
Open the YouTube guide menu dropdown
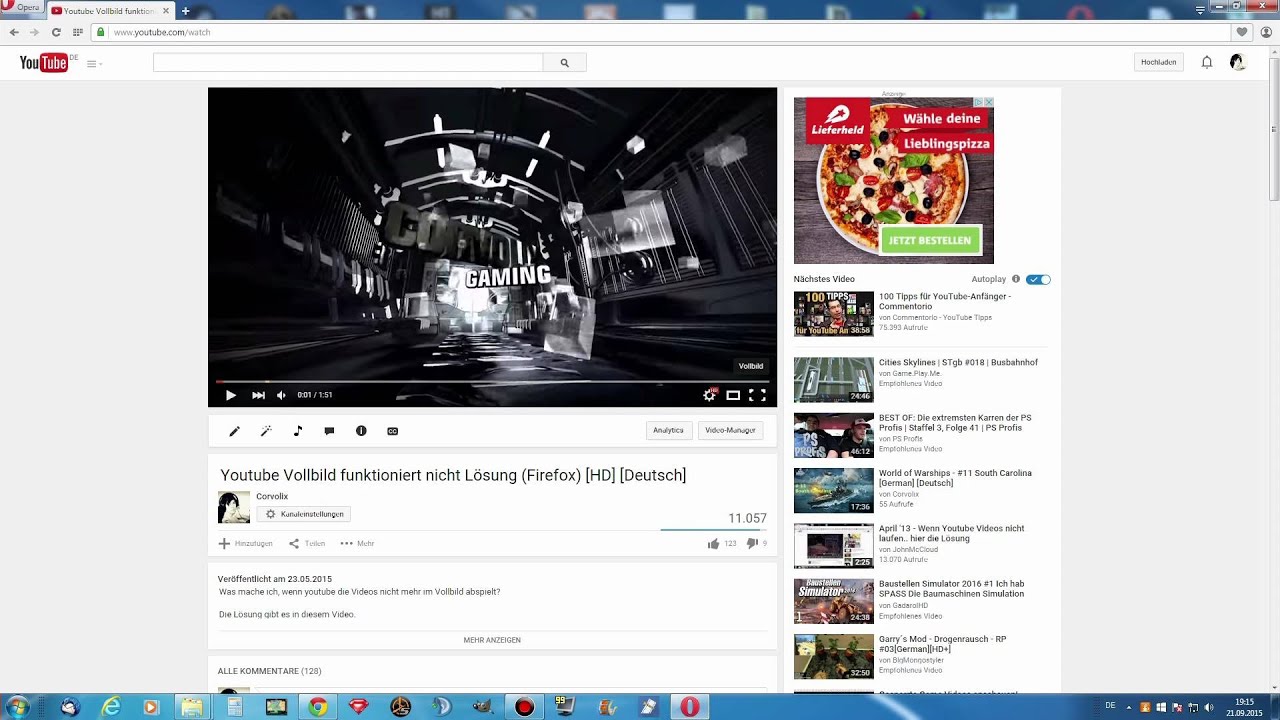click(95, 63)
